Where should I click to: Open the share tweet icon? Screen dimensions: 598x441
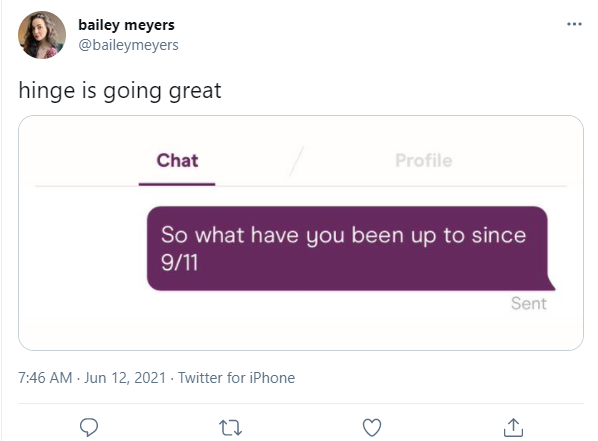(513, 427)
